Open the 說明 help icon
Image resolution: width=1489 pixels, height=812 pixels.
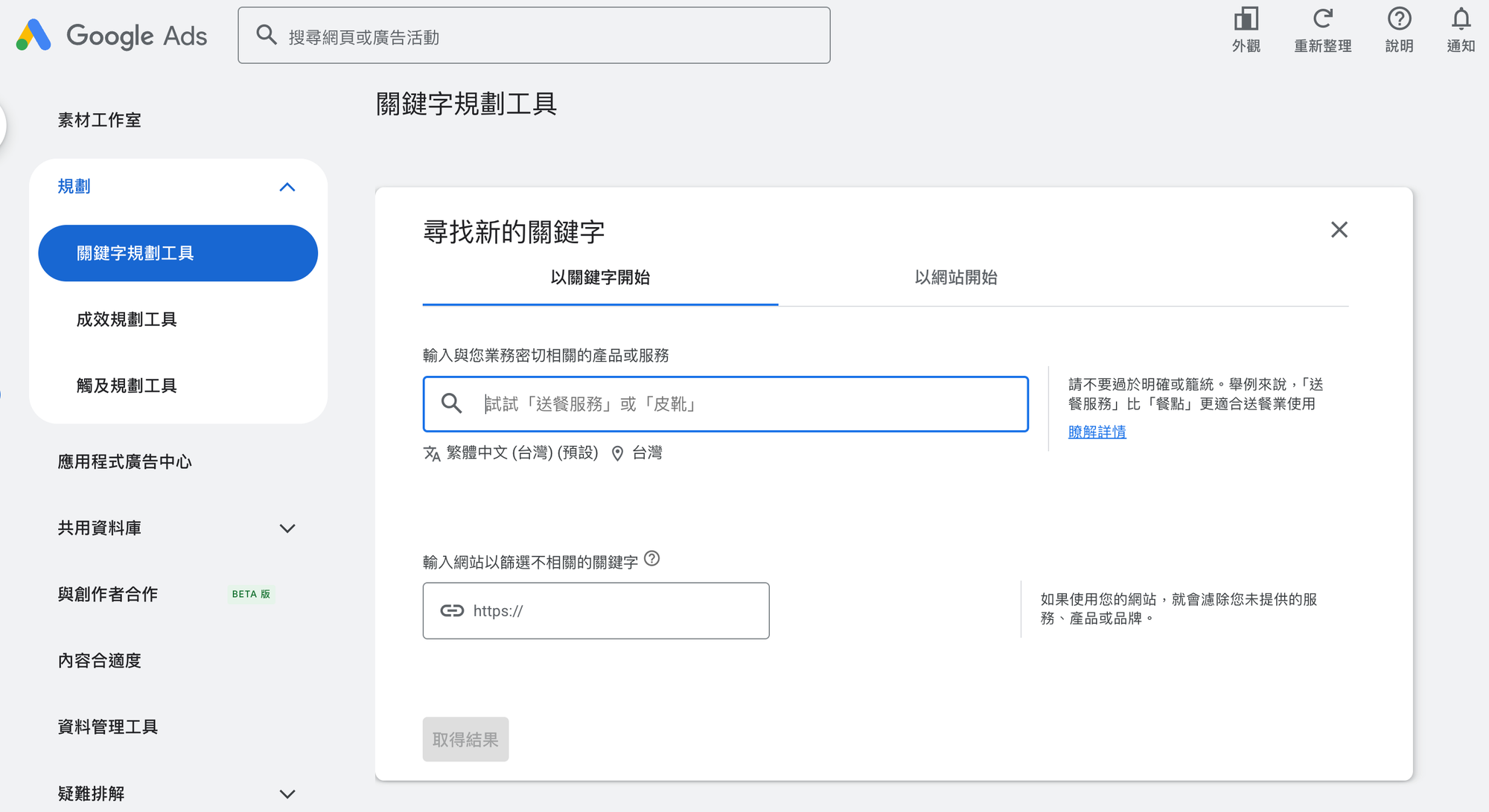click(x=1399, y=19)
